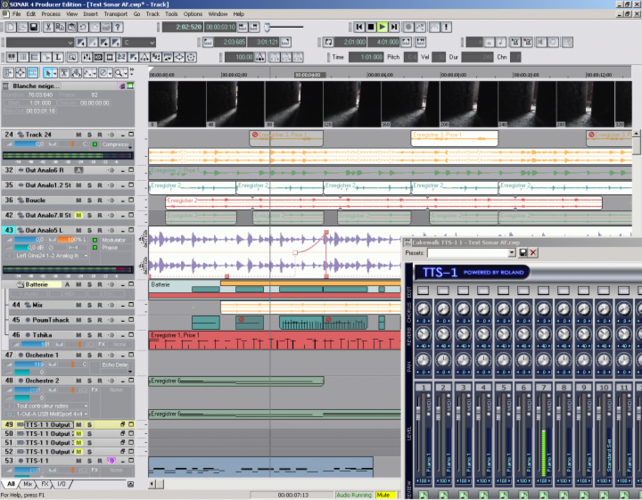
Task: Click the snap-to-grid icon in track toolbar
Action: [32, 73]
